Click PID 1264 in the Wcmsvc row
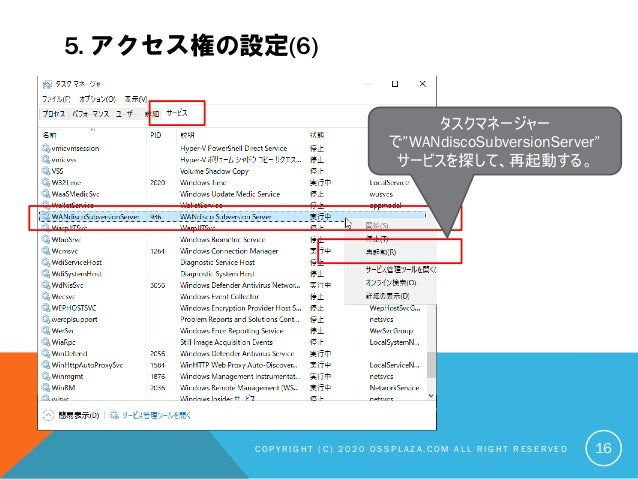 pos(157,251)
